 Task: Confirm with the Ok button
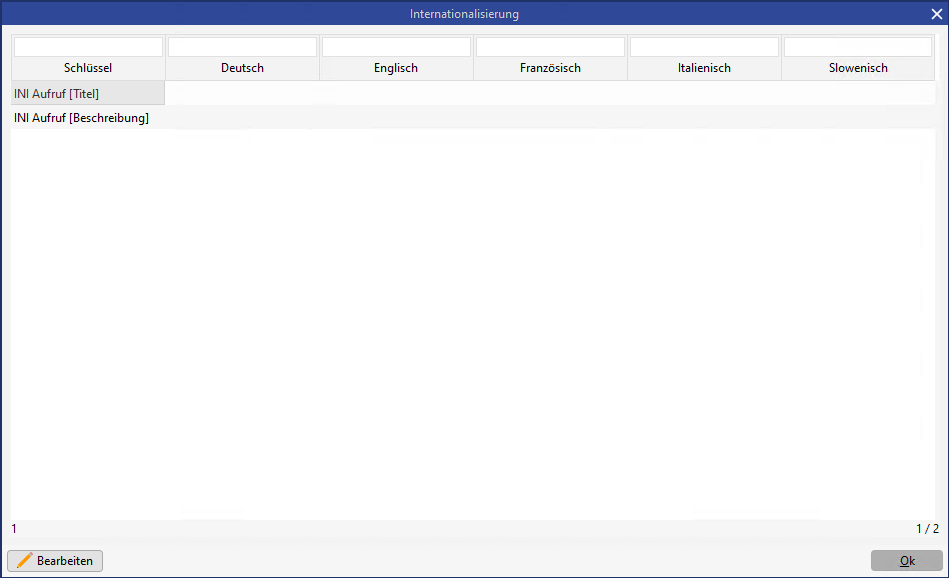click(x=906, y=561)
